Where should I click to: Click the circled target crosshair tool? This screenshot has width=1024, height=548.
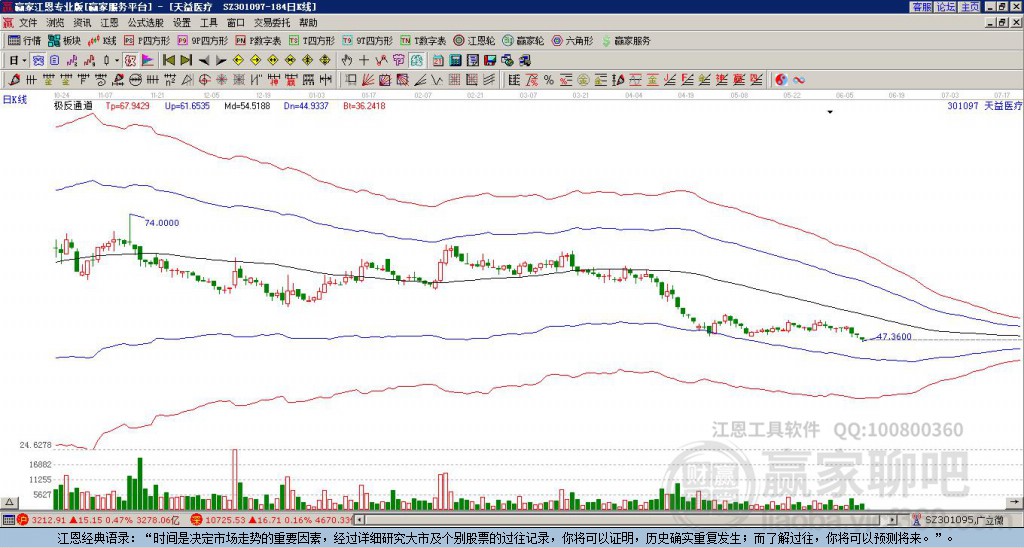(204, 80)
